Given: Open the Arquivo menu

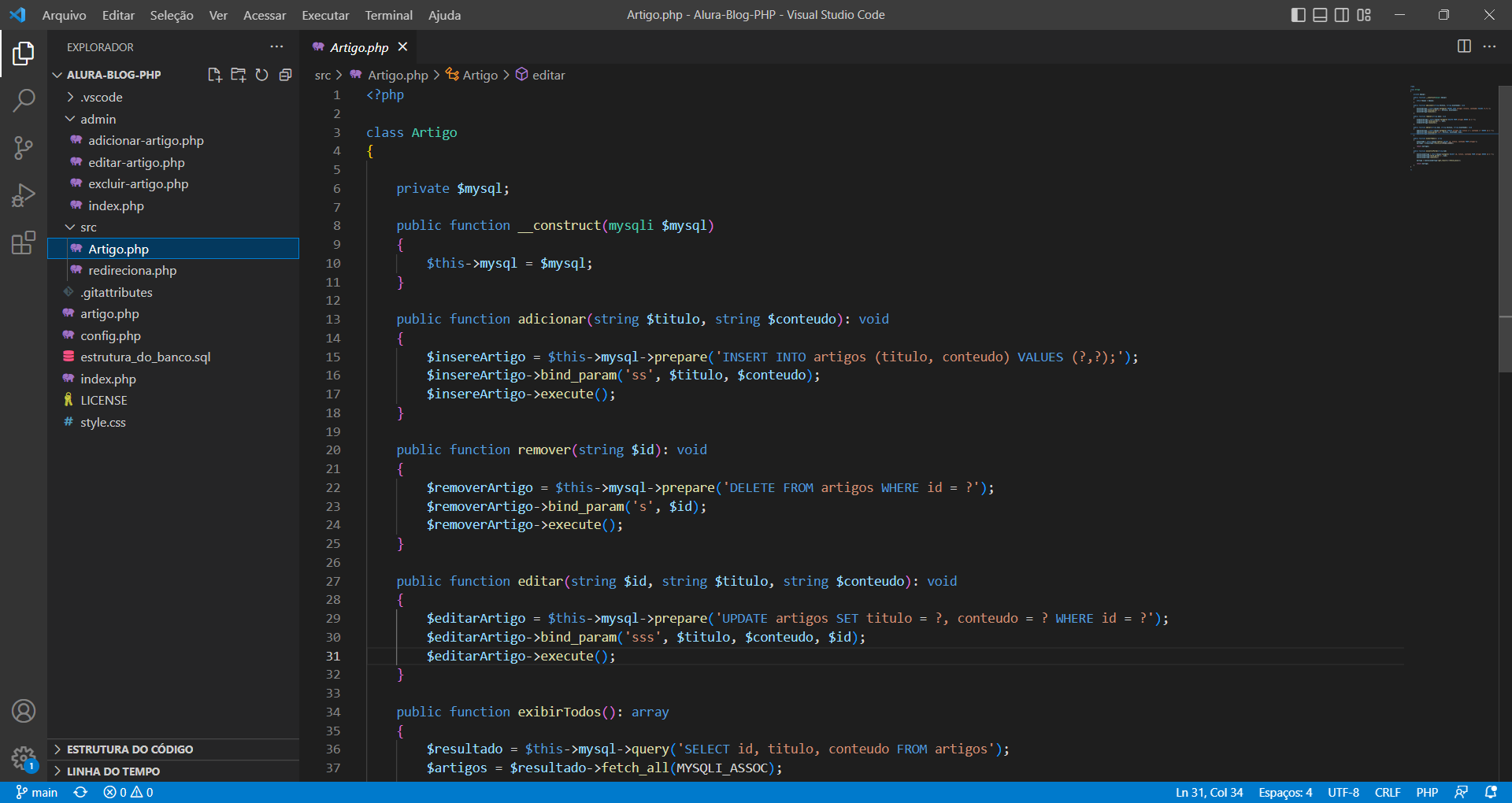Looking at the screenshot, I should click(x=64, y=15).
